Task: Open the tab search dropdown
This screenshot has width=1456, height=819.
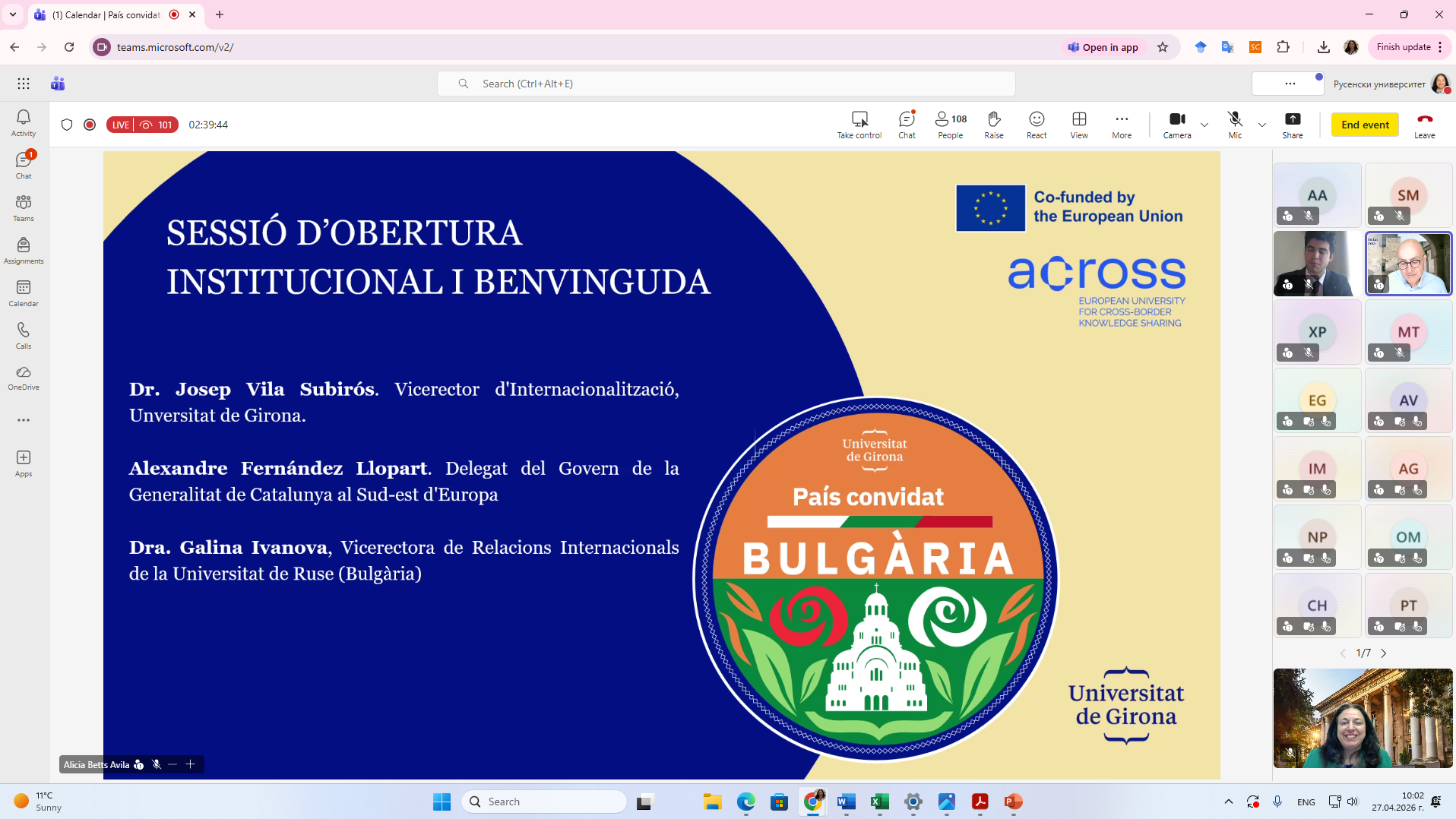Action: [x=13, y=14]
